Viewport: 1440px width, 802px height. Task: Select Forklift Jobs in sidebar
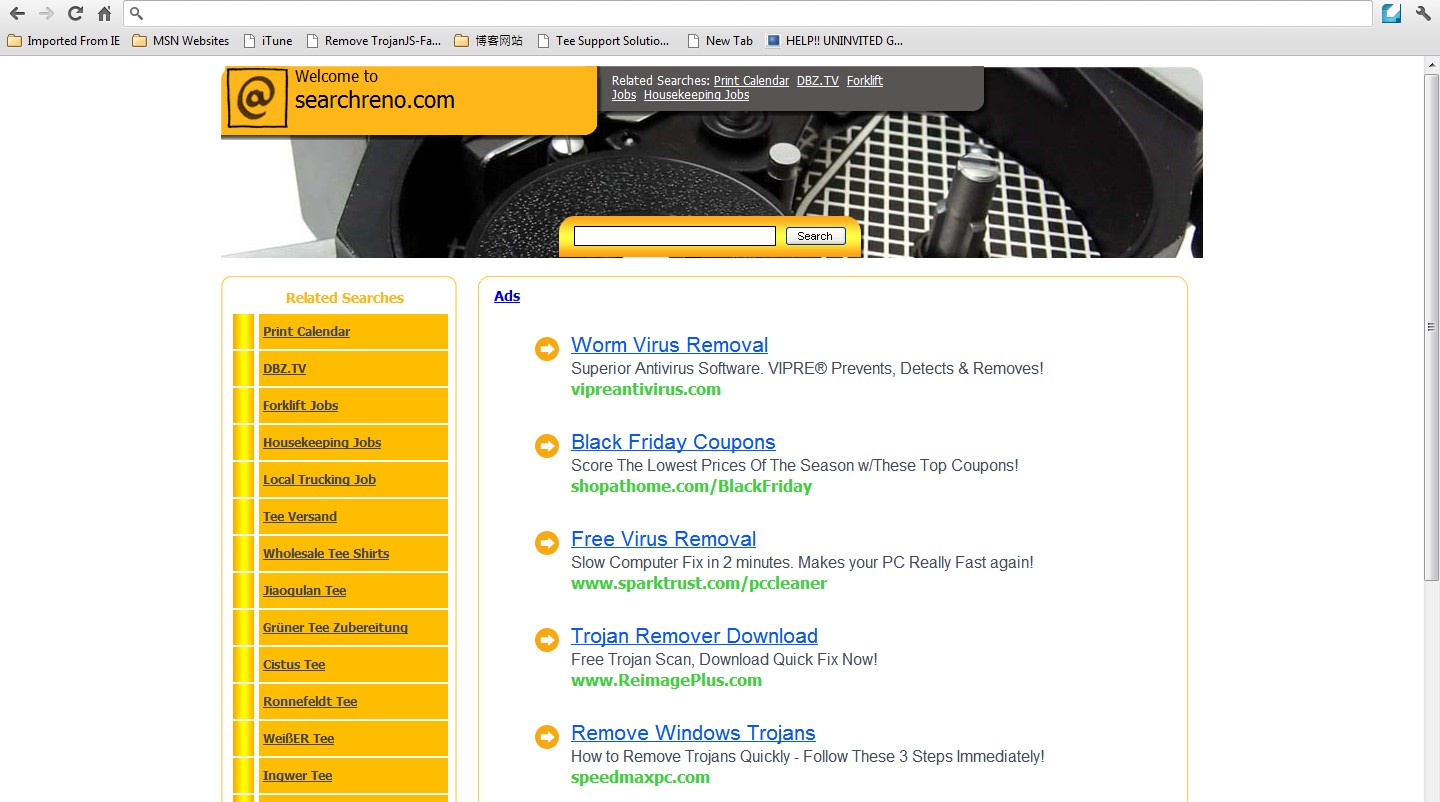pos(300,406)
